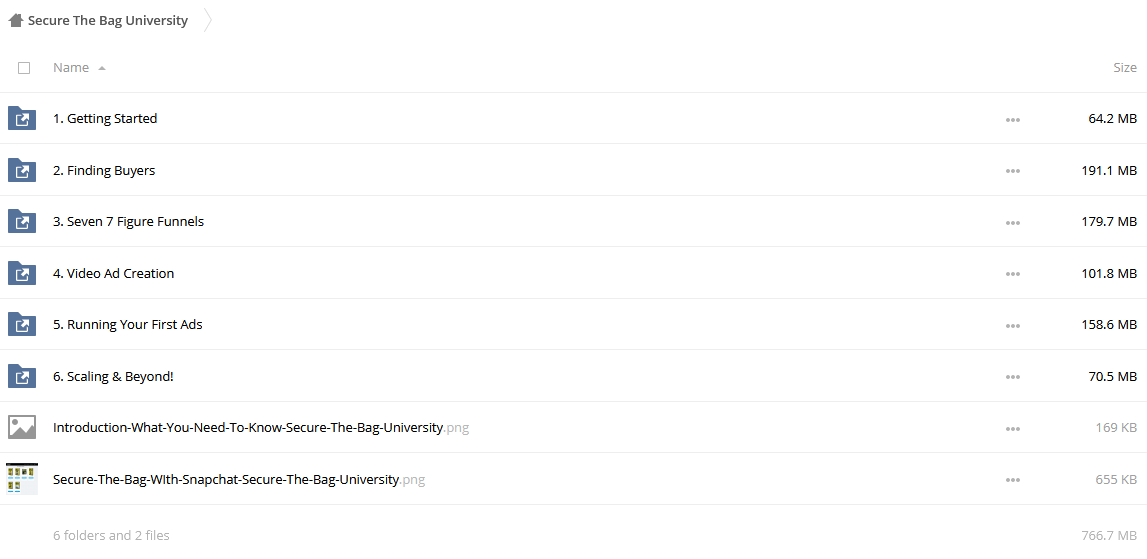Viewport: 1147px width, 559px height.
Task: Open the Video Ad Creation folder icon
Action: tap(22, 273)
